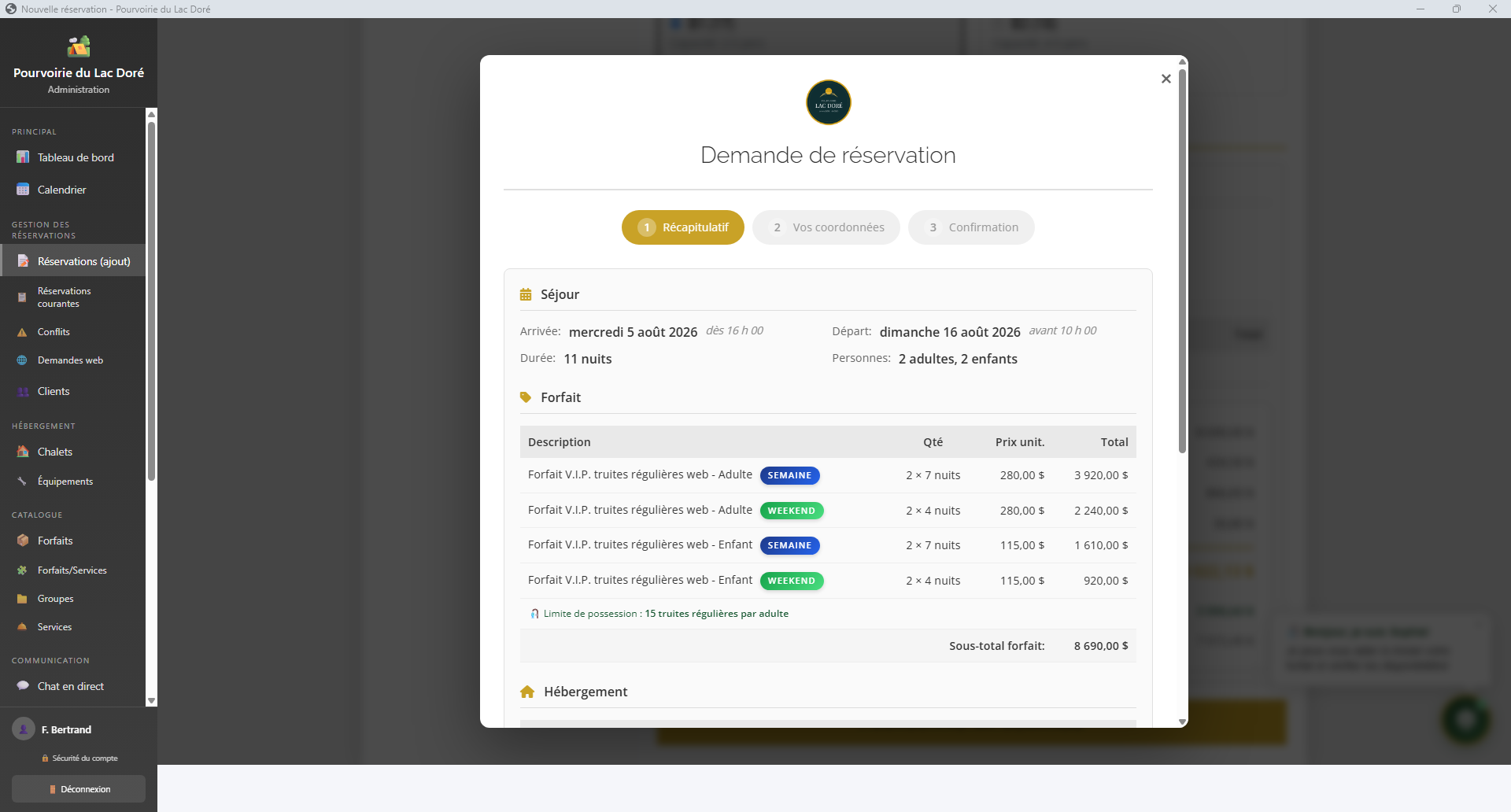Click the Pourvoirie du Lac Doré sidebar logo
This screenshot has width=1511, height=812.
click(x=79, y=46)
